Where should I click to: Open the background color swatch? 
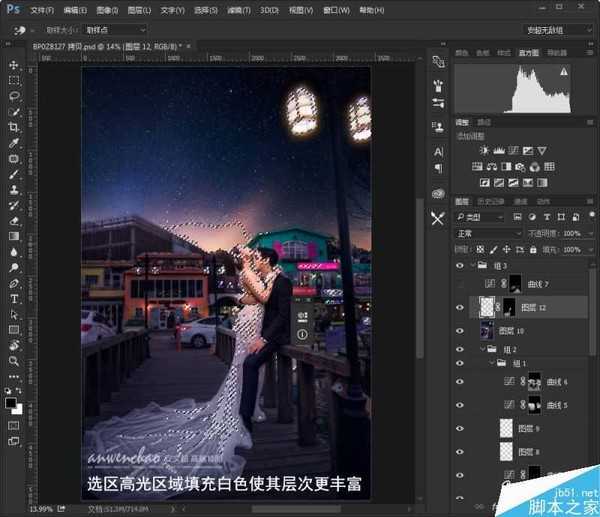tap(18, 409)
